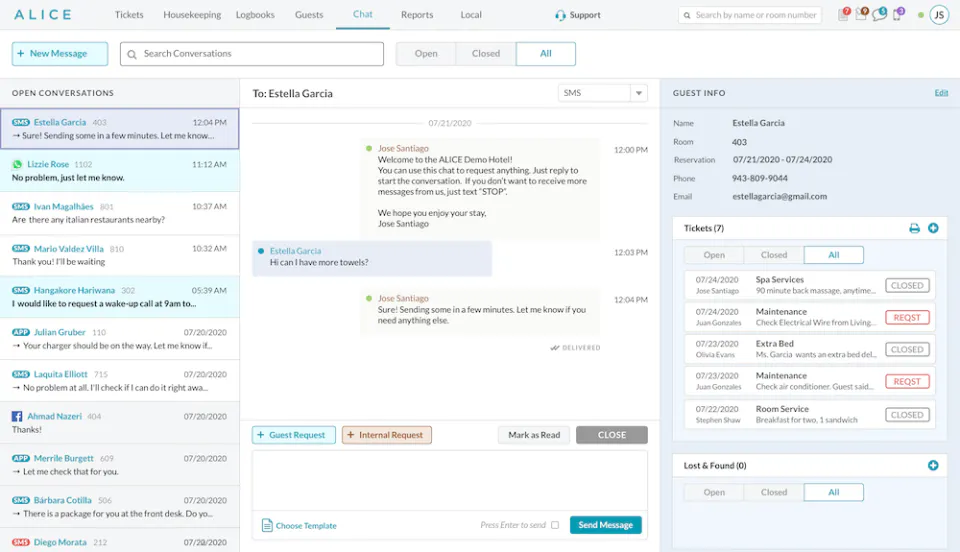Show only Open tickets in Tickets panel
This screenshot has width=960, height=552.
point(714,255)
